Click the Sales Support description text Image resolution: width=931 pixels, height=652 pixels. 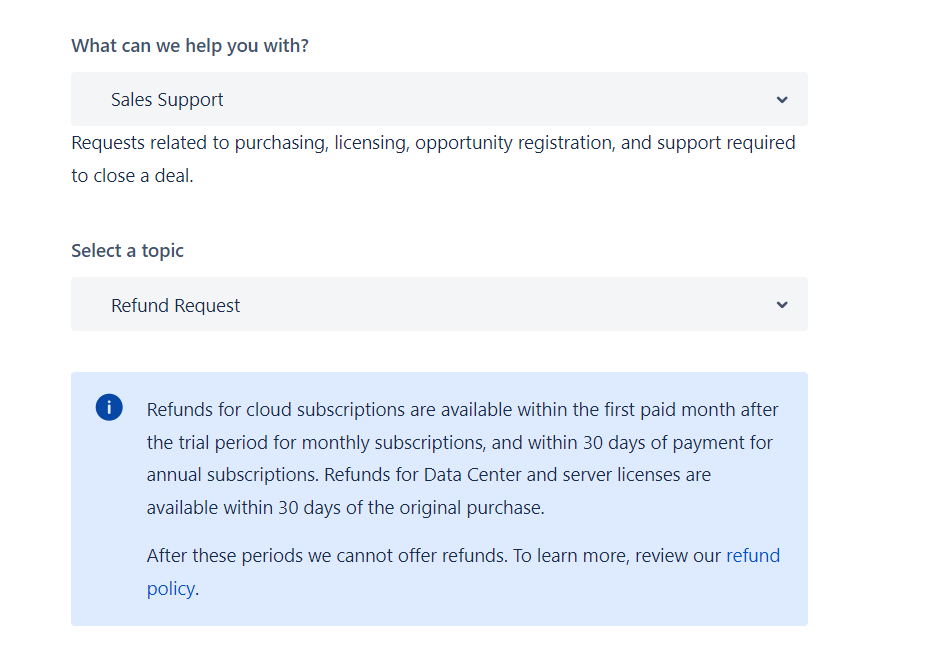pos(433,143)
